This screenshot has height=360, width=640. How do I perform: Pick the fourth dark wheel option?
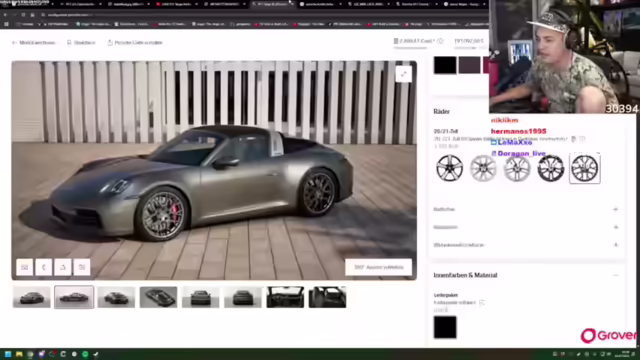(x=550, y=168)
